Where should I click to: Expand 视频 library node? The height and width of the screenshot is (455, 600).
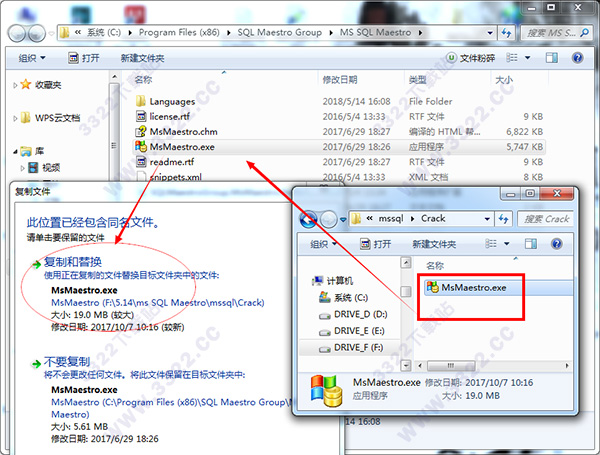(22, 168)
